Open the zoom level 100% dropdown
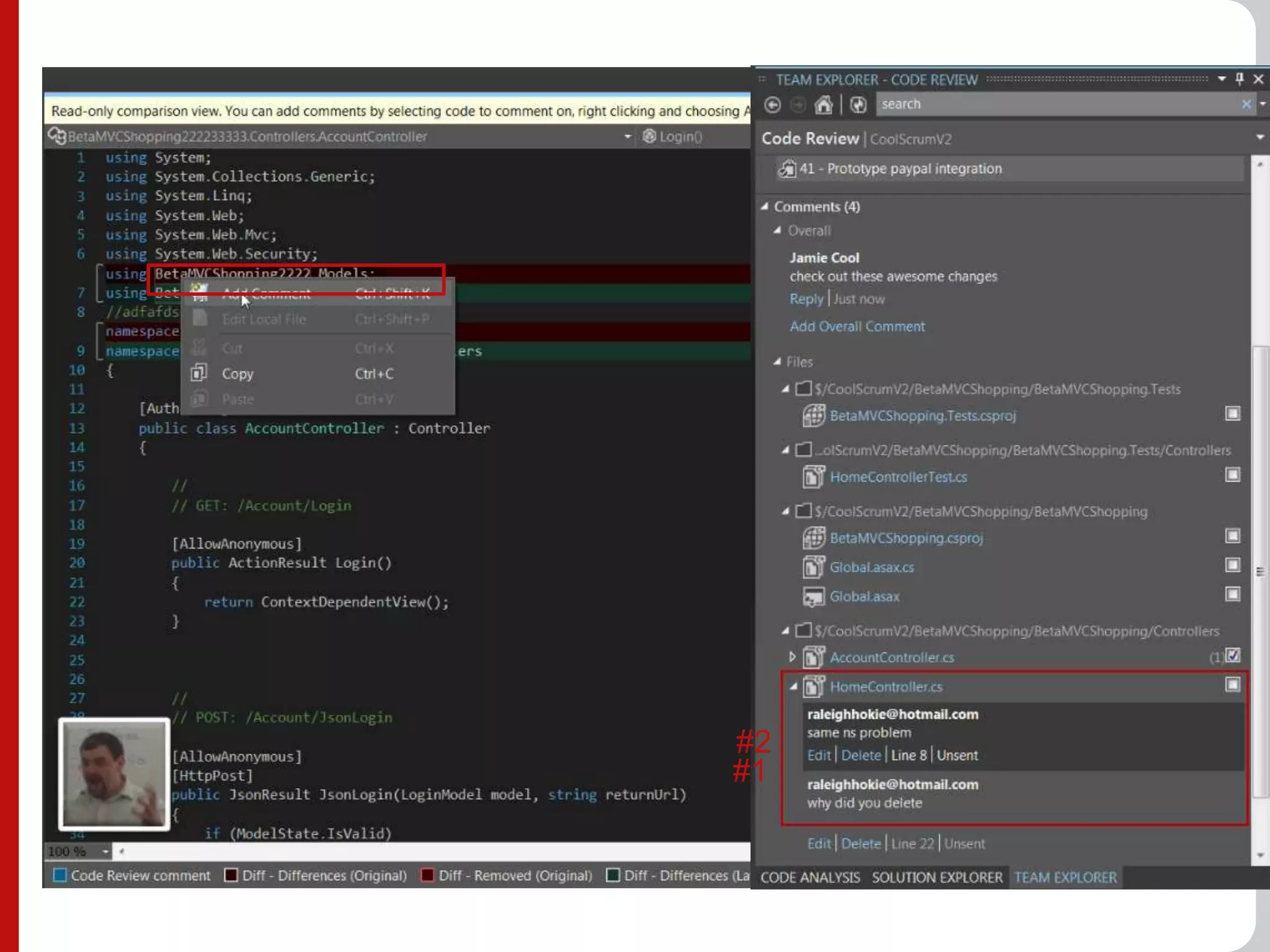 pyautogui.click(x=105, y=852)
